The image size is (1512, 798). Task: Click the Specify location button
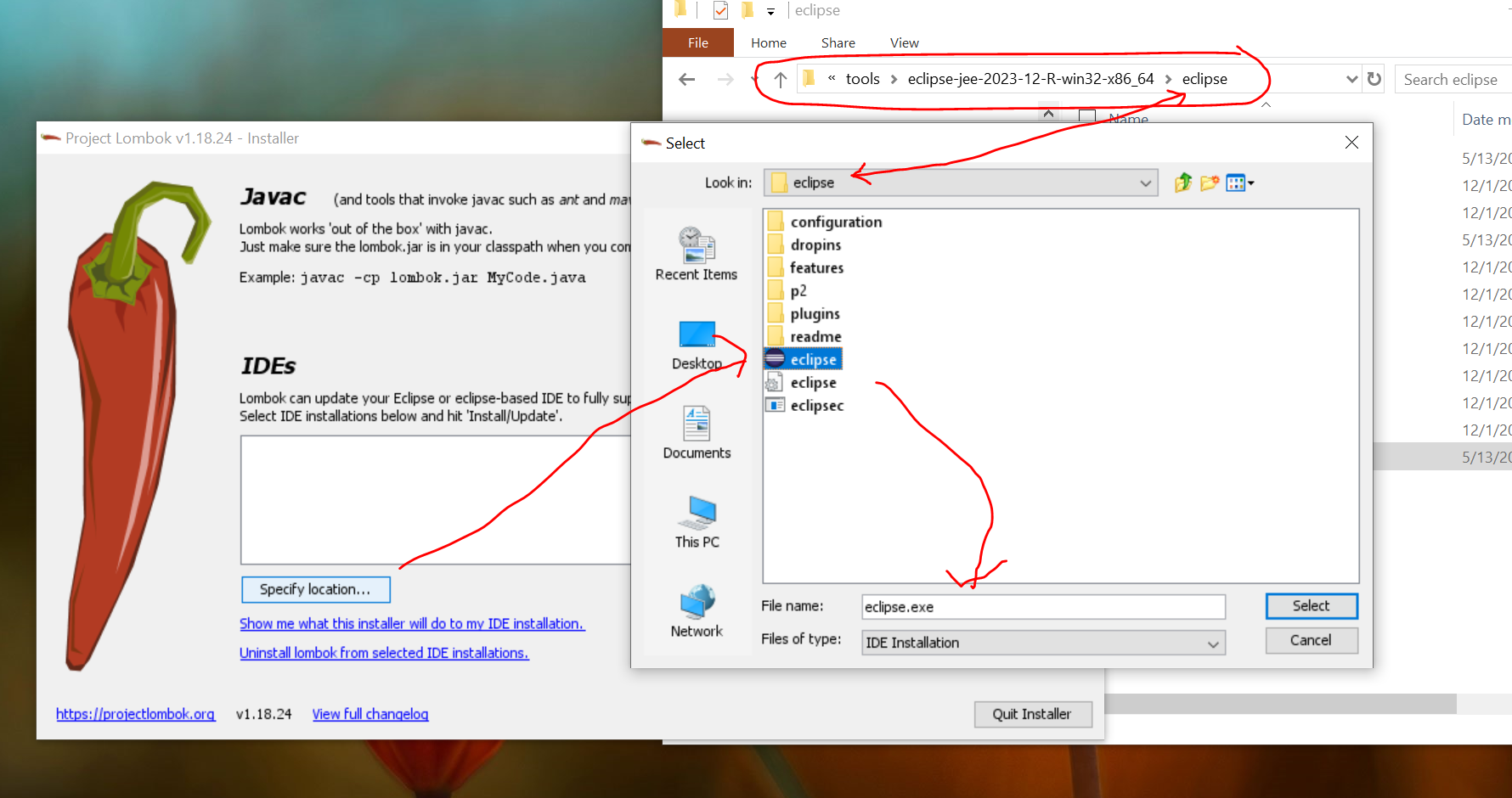click(315, 589)
